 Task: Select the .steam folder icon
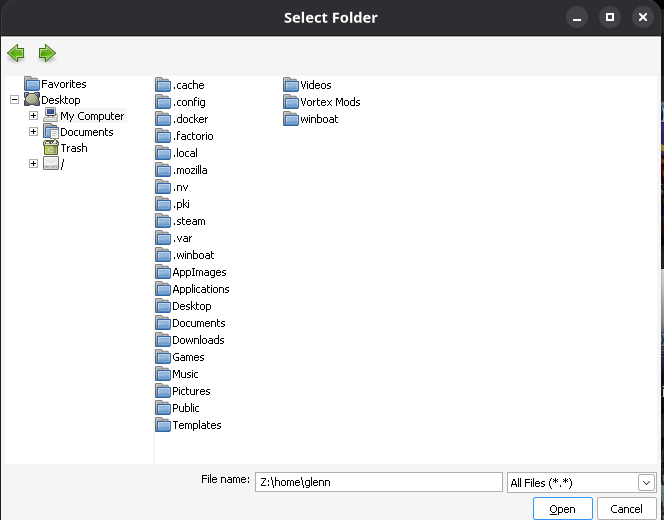pos(164,221)
